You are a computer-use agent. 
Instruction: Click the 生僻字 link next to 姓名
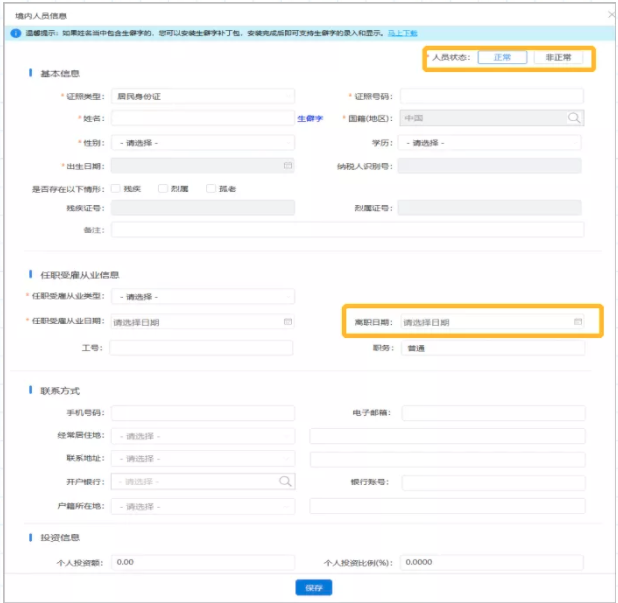310,118
